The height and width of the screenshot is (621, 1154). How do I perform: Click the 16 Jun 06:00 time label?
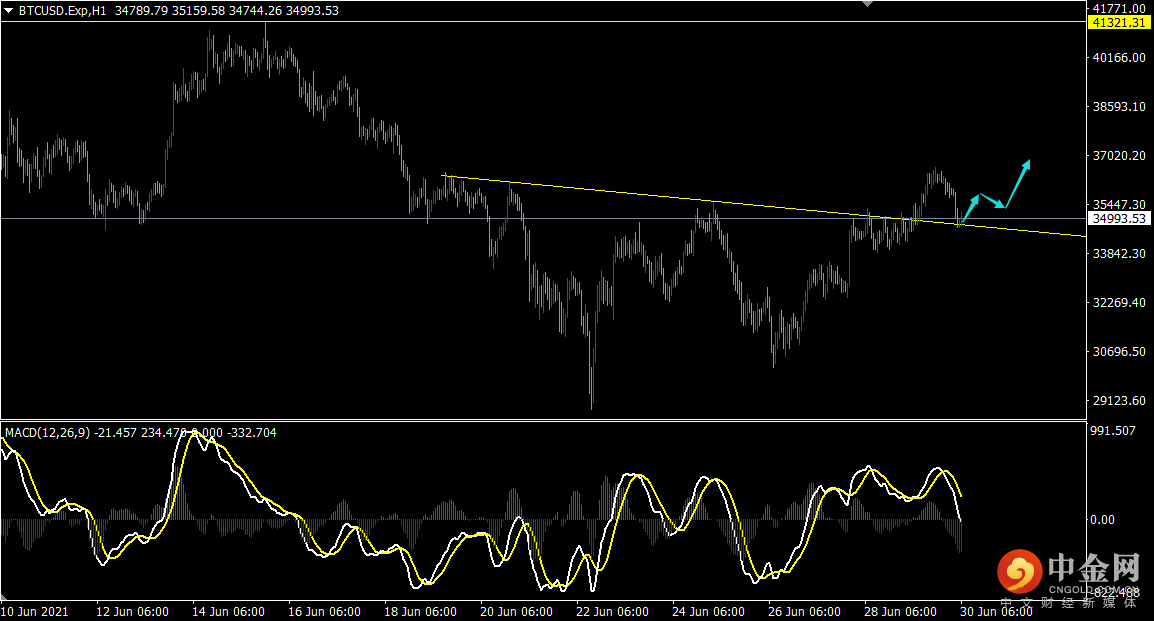tap(325, 612)
